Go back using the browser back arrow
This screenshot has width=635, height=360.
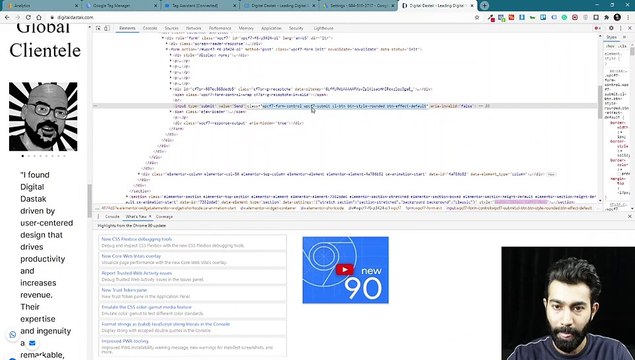(x=7, y=17)
